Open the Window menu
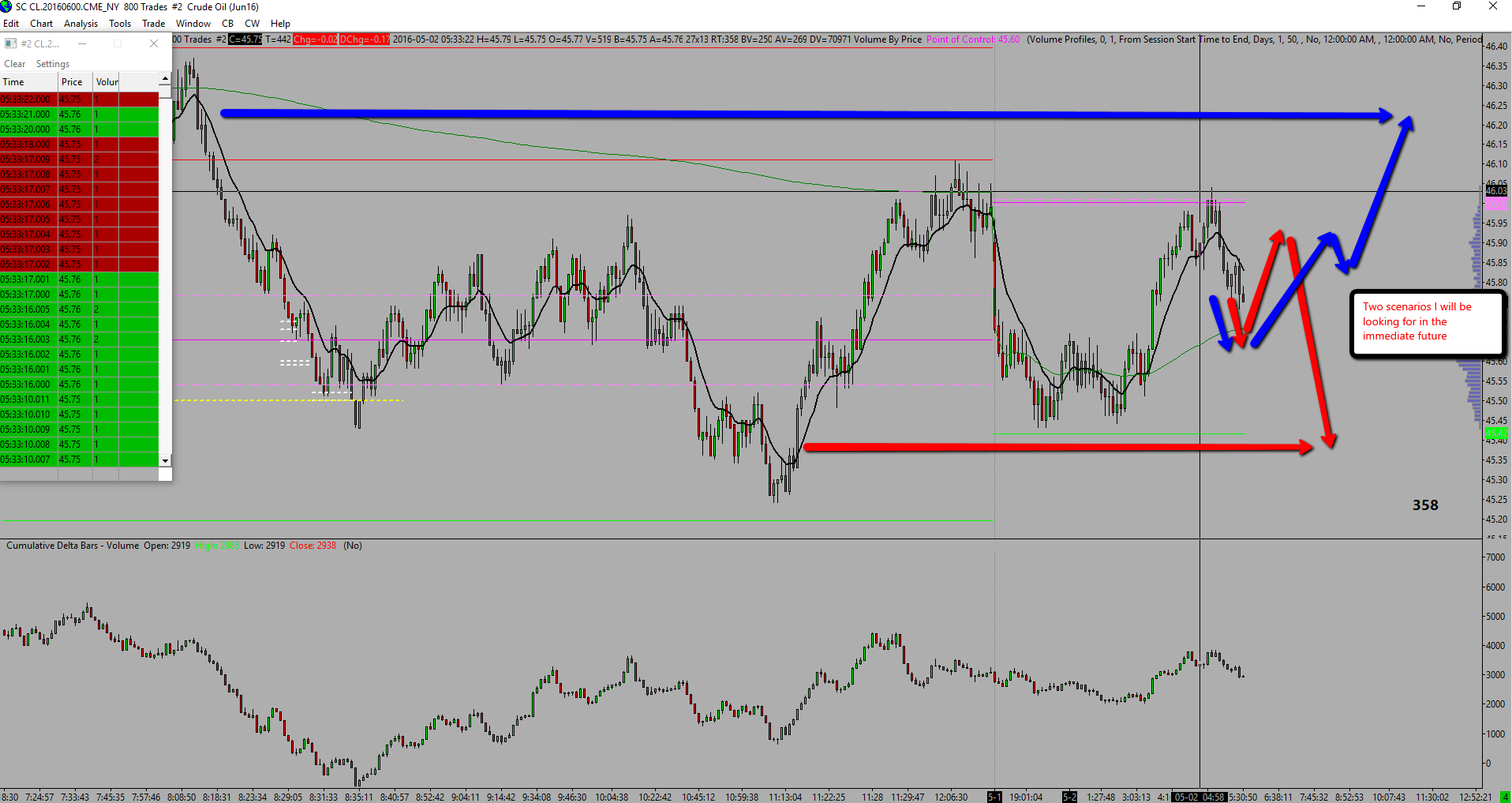This screenshot has width=1512, height=803. [x=193, y=24]
